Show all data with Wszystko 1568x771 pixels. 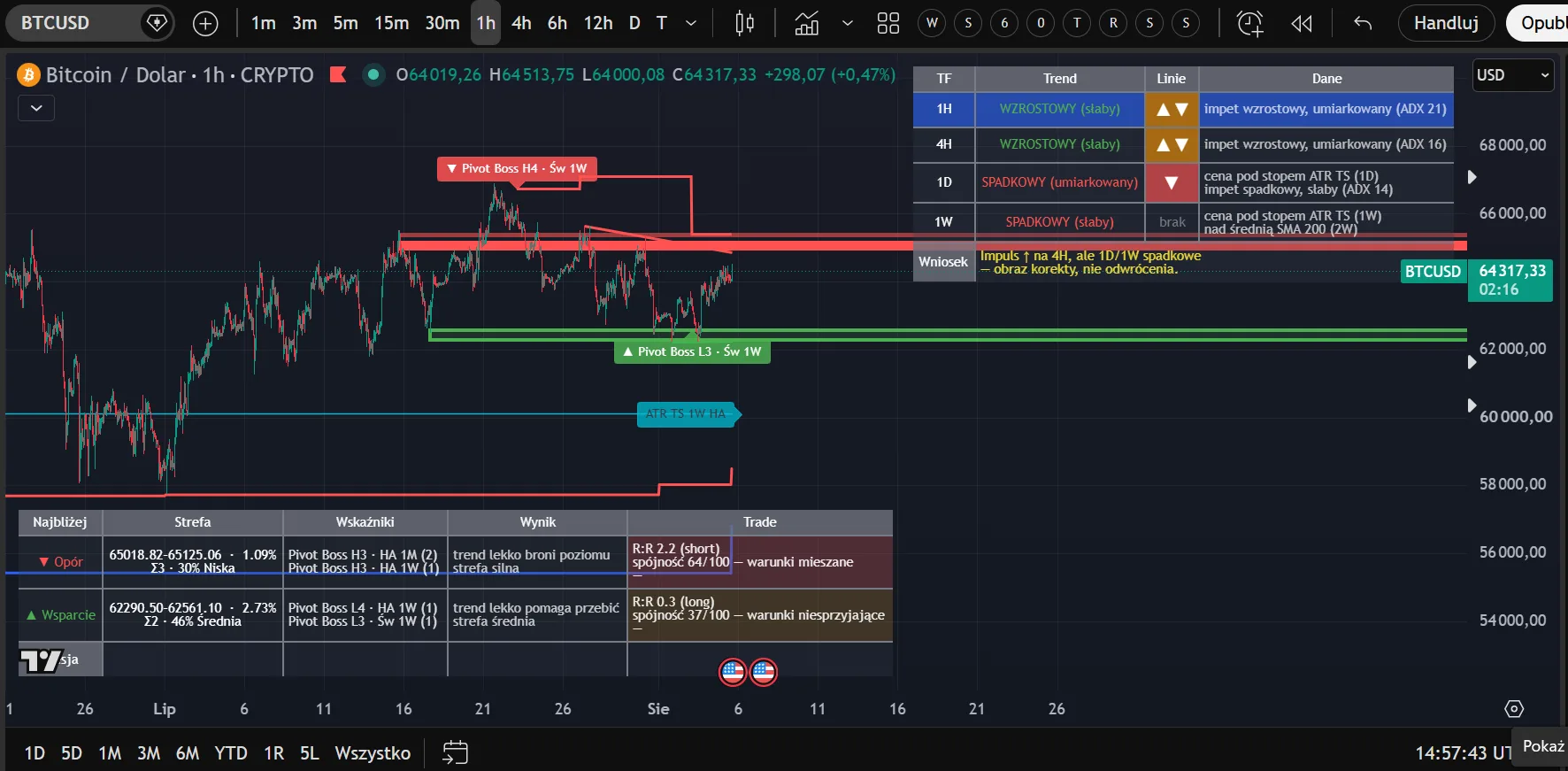click(x=373, y=753)
